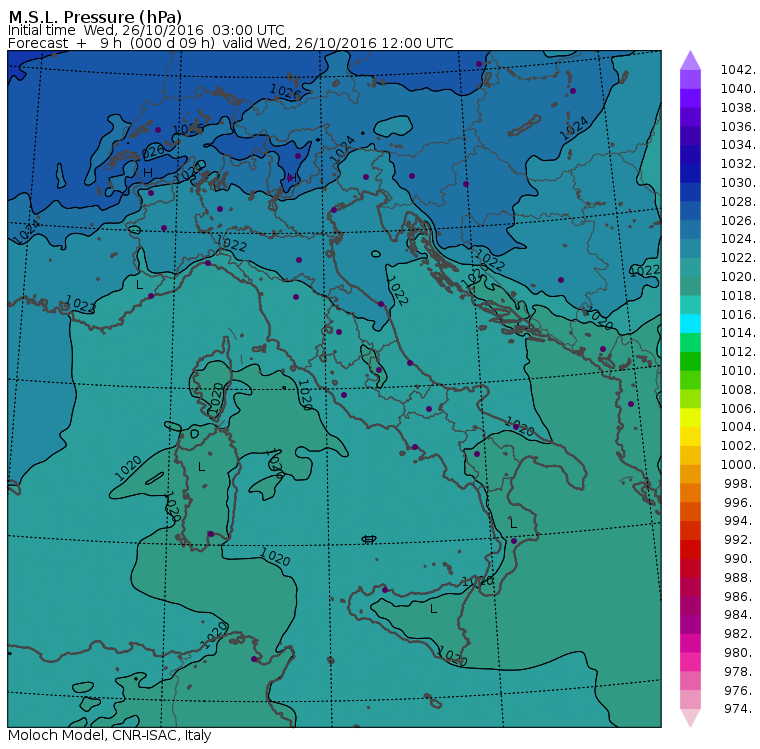The height and width of the screenshot is (749, 760).
Task: Click the '1008.' legend label
Action: pos(738,390)
